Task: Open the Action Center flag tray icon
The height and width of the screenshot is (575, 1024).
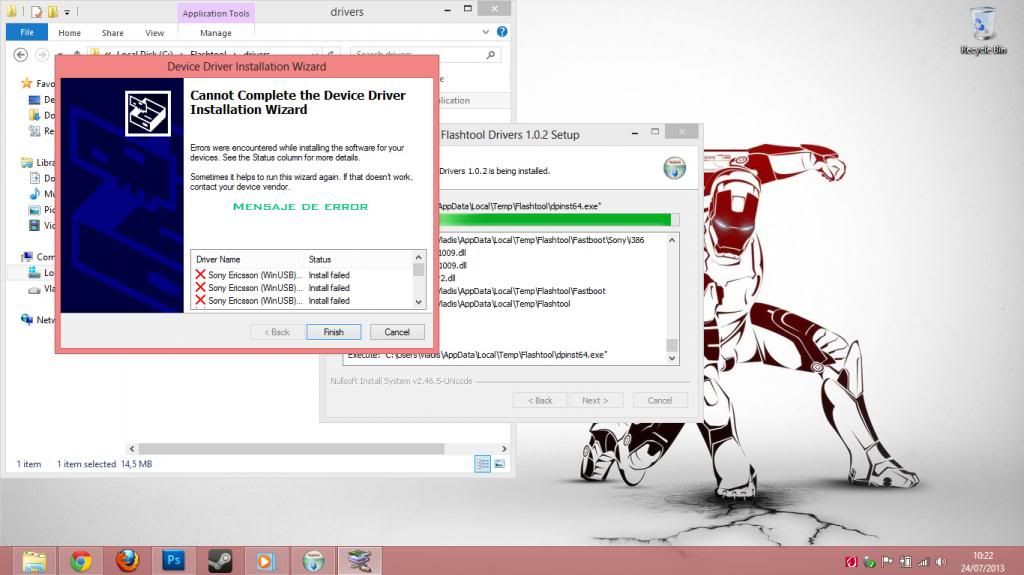Action: click(x=887, y=562)
